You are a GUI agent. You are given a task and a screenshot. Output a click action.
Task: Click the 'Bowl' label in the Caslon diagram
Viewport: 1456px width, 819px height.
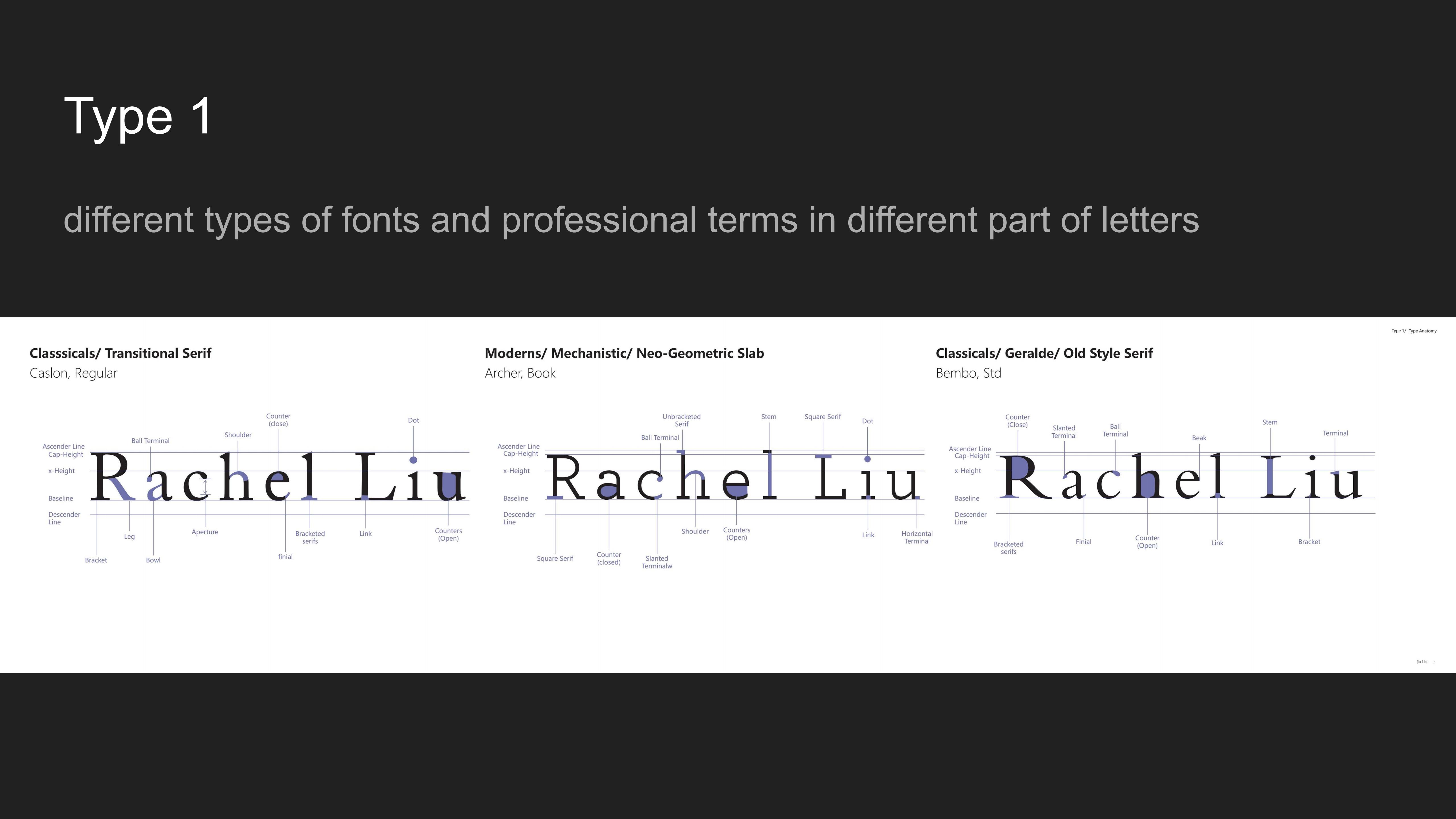[153, 560]
